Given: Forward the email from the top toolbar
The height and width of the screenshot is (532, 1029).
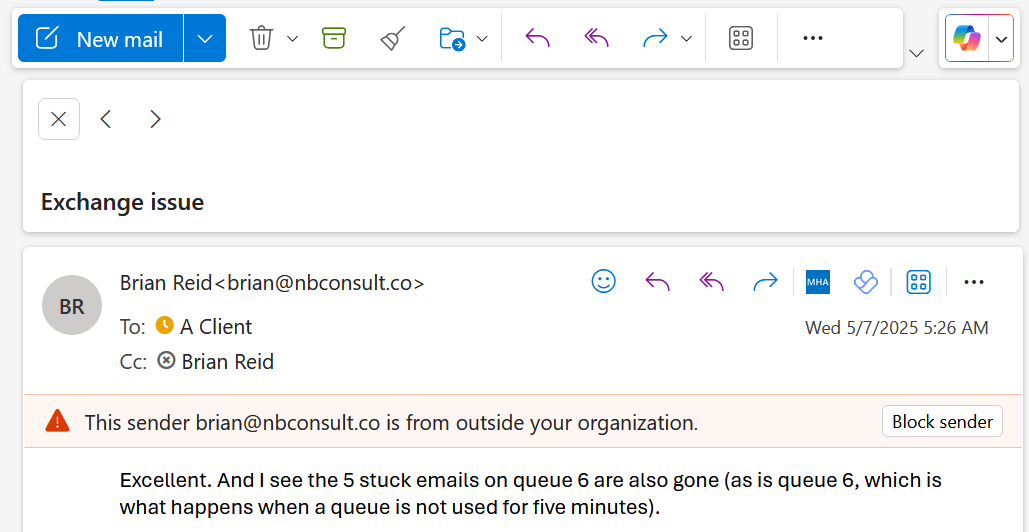Looking at the screenshot, I should (656, 38).
